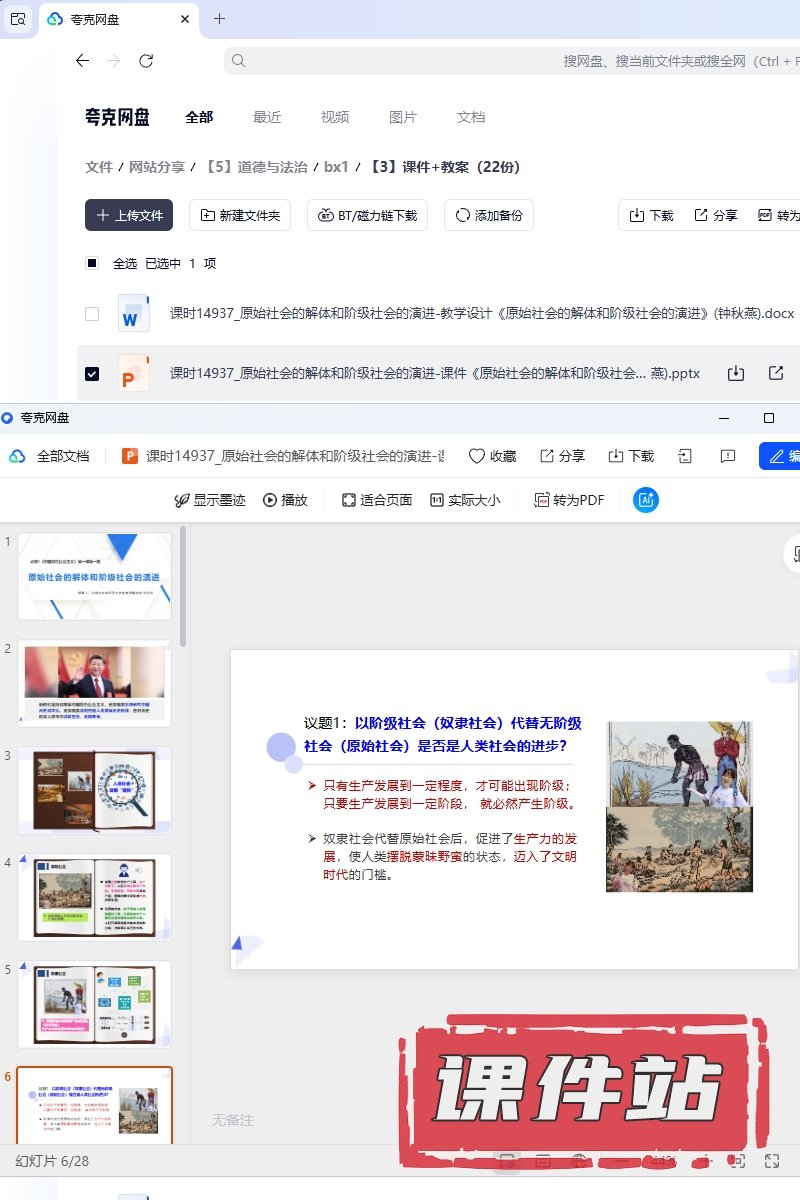Open the 文档 tab
Image resolution: width=800 pixels, height=1200 pixels.
pos(471,117)
